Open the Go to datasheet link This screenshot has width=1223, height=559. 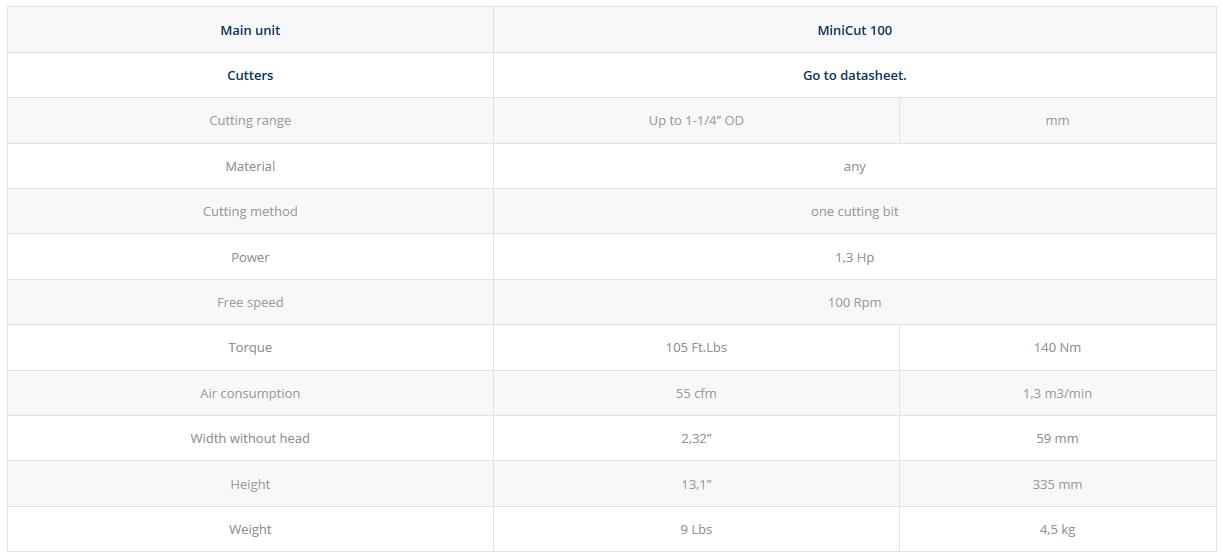854,75
